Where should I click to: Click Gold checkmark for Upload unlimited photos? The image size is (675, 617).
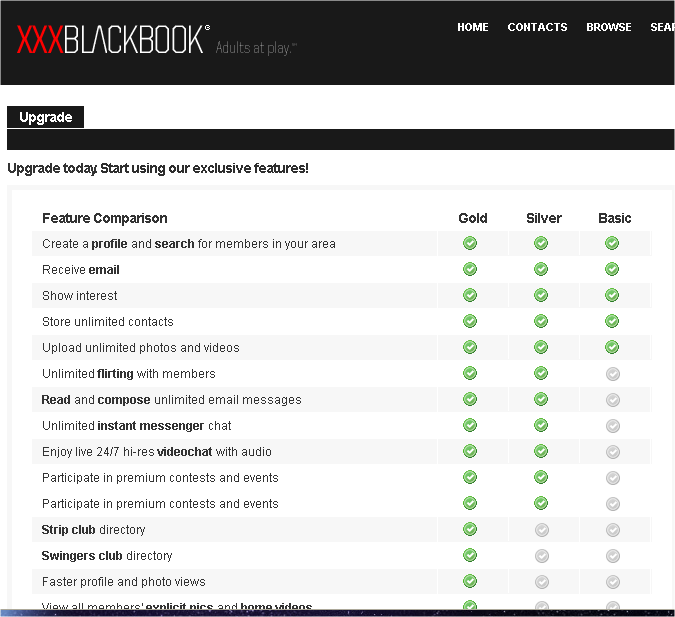470,347
